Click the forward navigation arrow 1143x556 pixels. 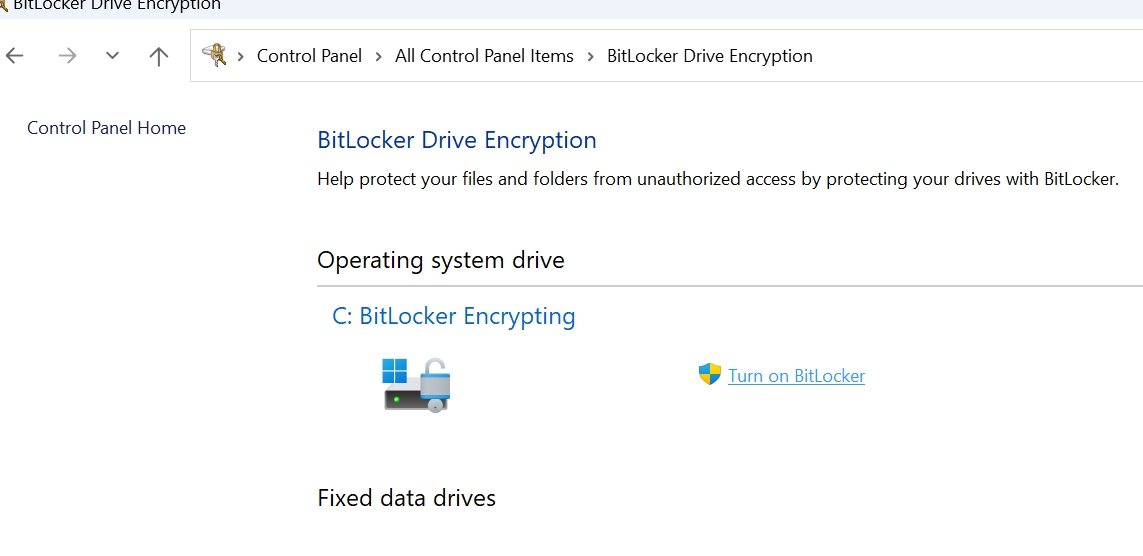click(67, 56)
